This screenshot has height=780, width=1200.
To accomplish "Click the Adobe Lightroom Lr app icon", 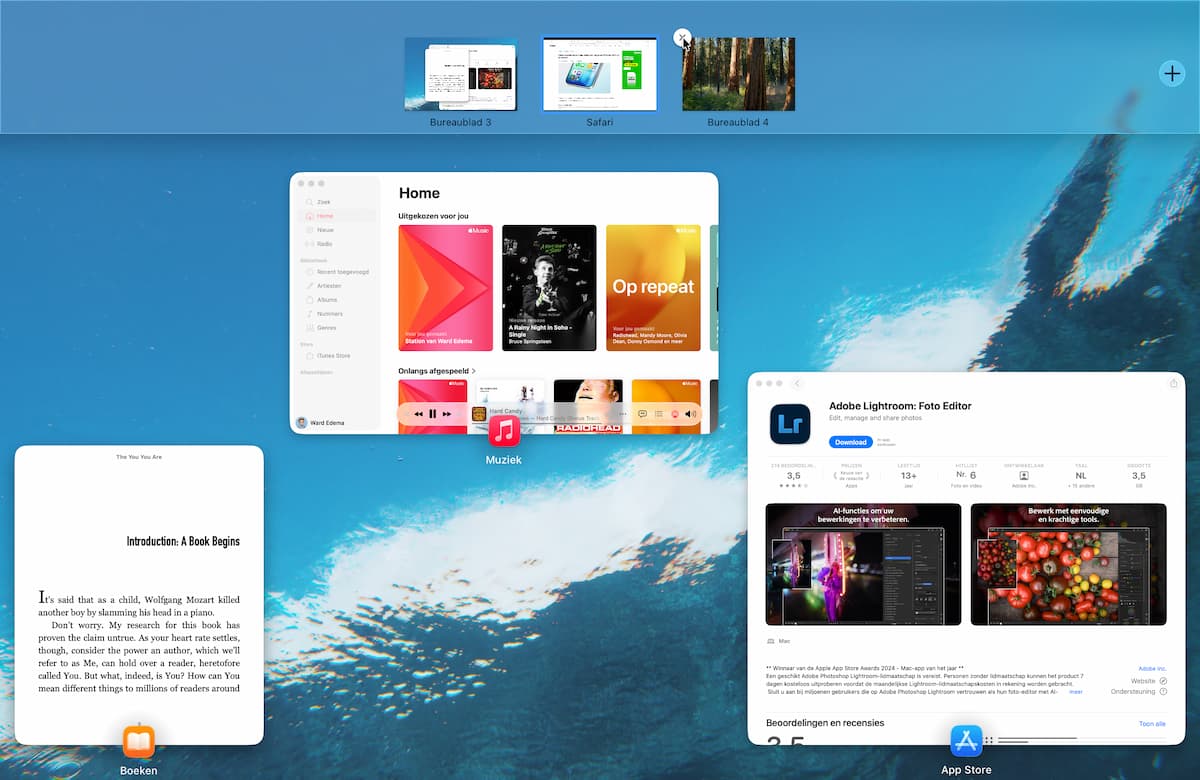I will 790,424.
